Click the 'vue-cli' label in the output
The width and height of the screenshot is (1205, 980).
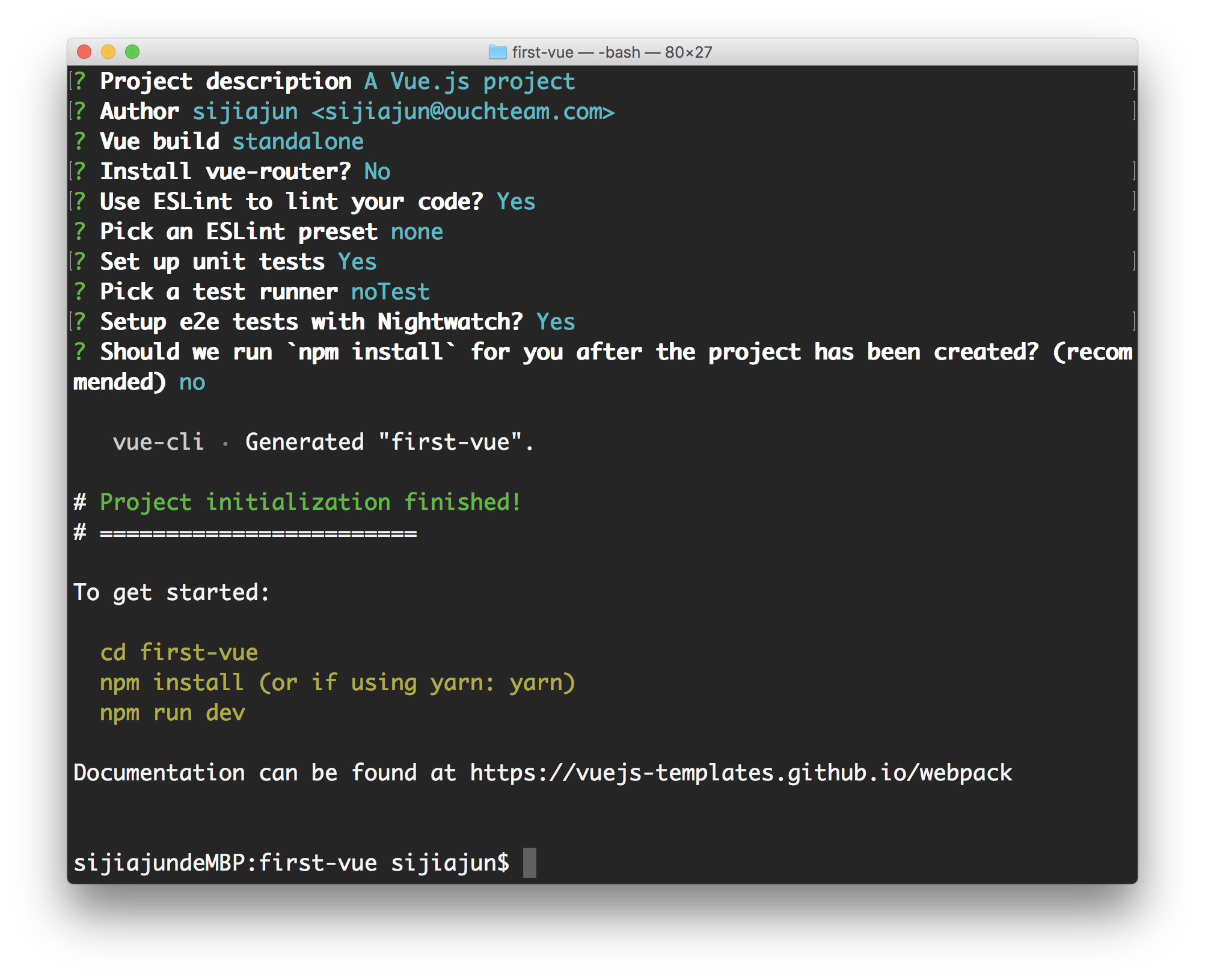pyautogui.click(x=158, y=443)
